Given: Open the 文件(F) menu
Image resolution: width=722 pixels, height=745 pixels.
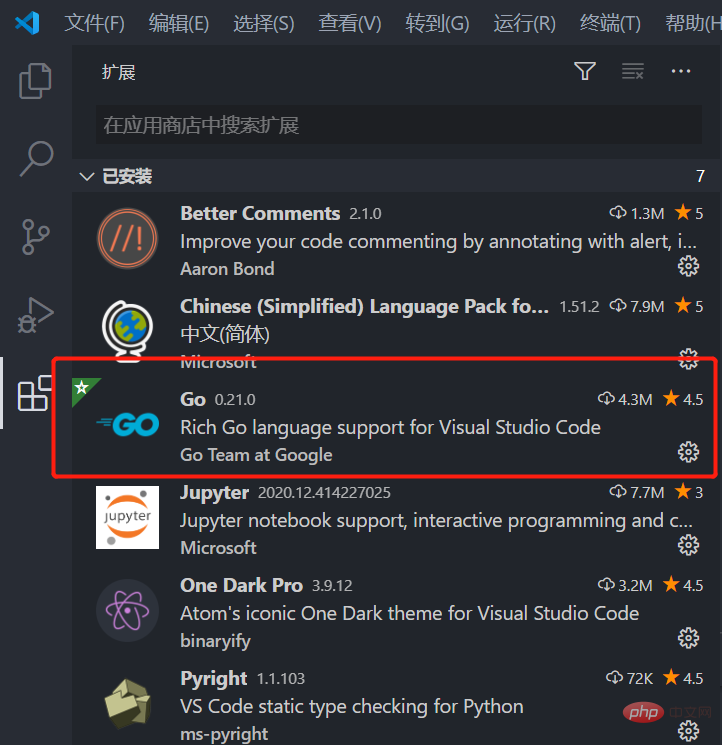Looking at the screenshot, I should point(94,23).
